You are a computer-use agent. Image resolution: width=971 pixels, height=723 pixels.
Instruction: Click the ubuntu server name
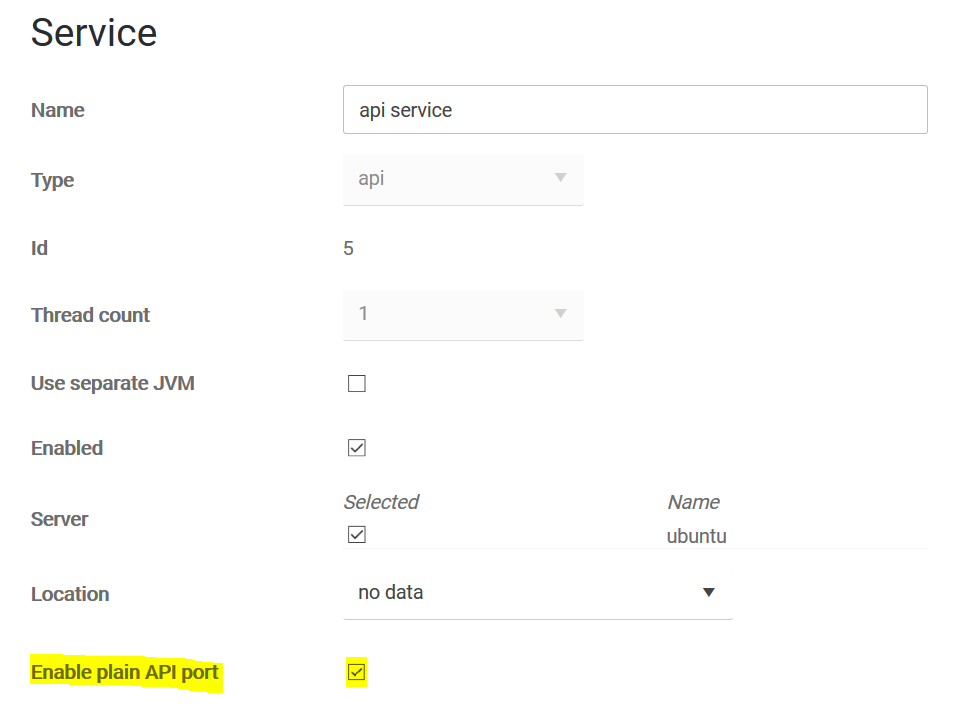696,536
